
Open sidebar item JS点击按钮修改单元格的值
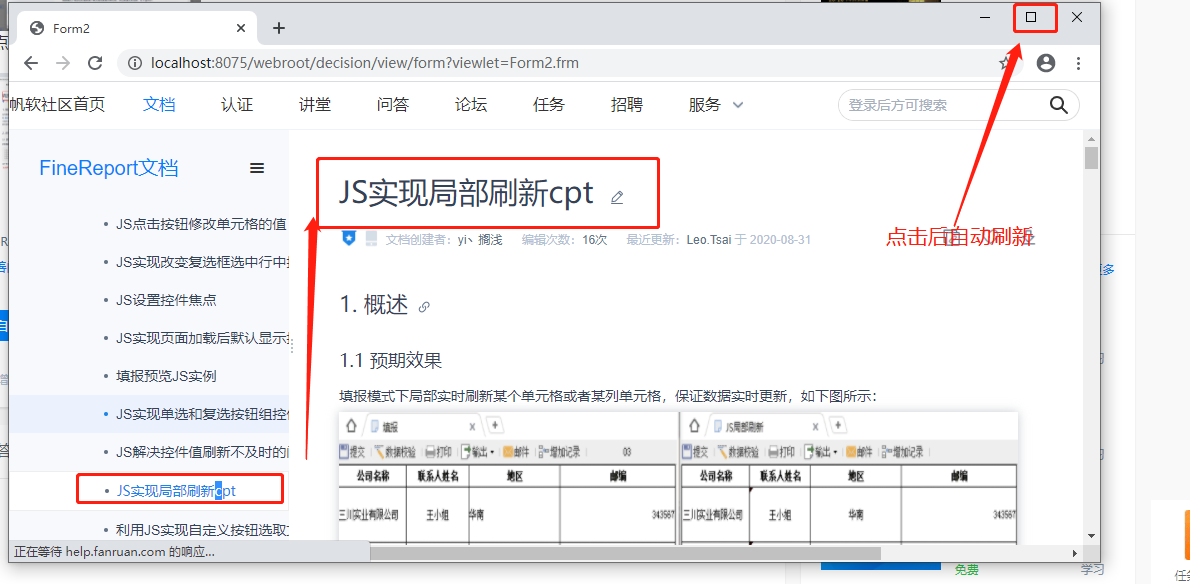pyautogui.click(x=201, y=224)
